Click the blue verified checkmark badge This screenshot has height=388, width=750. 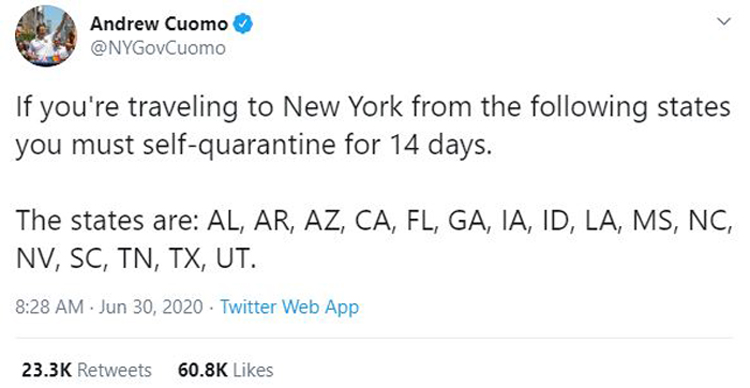[x=243, y=24]
